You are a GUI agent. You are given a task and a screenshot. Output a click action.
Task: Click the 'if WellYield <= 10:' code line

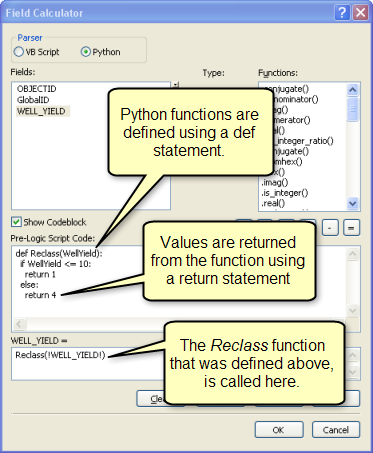pos(55,264)
